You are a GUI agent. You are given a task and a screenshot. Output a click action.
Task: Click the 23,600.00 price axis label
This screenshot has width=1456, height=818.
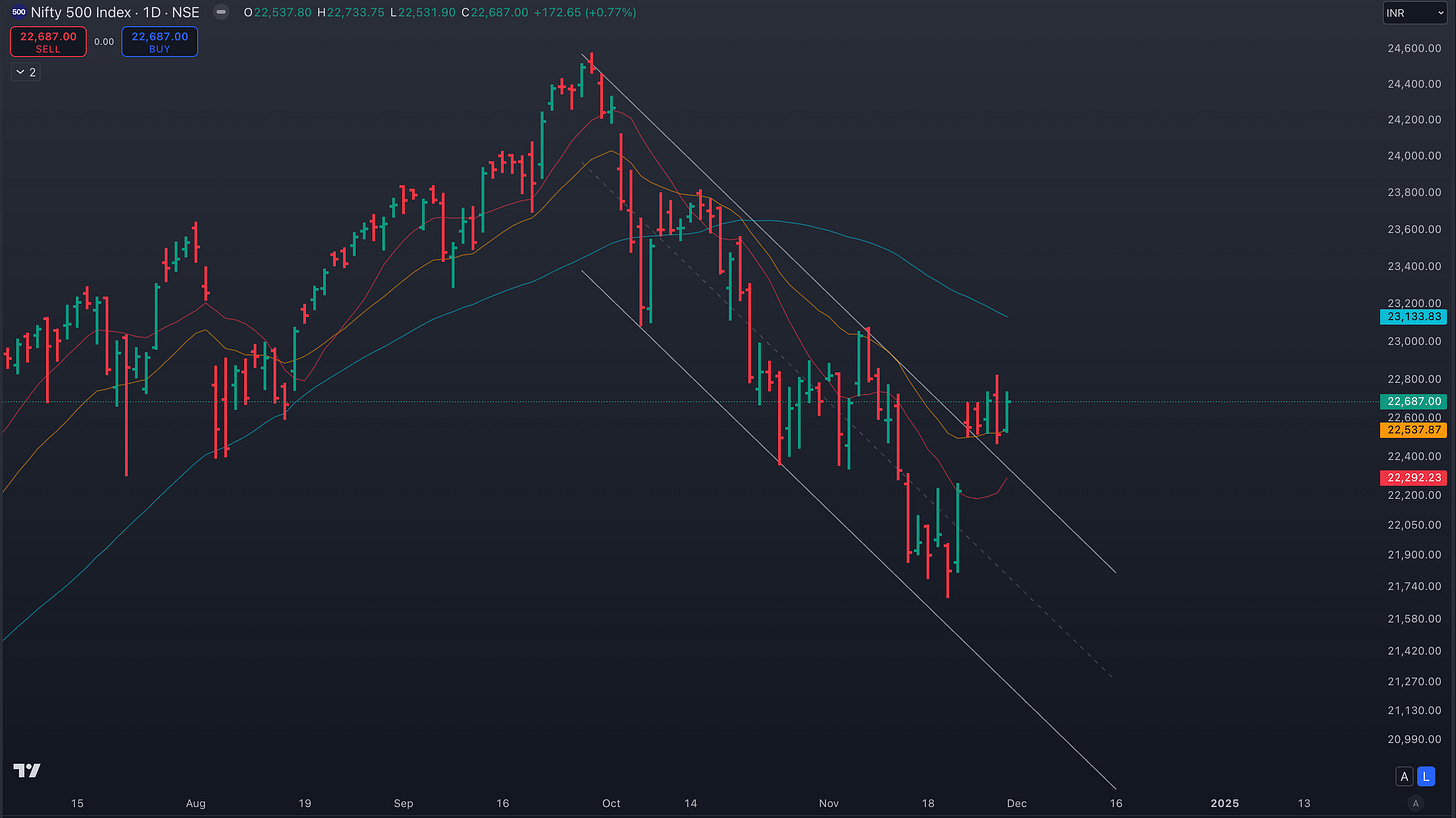1414,230
